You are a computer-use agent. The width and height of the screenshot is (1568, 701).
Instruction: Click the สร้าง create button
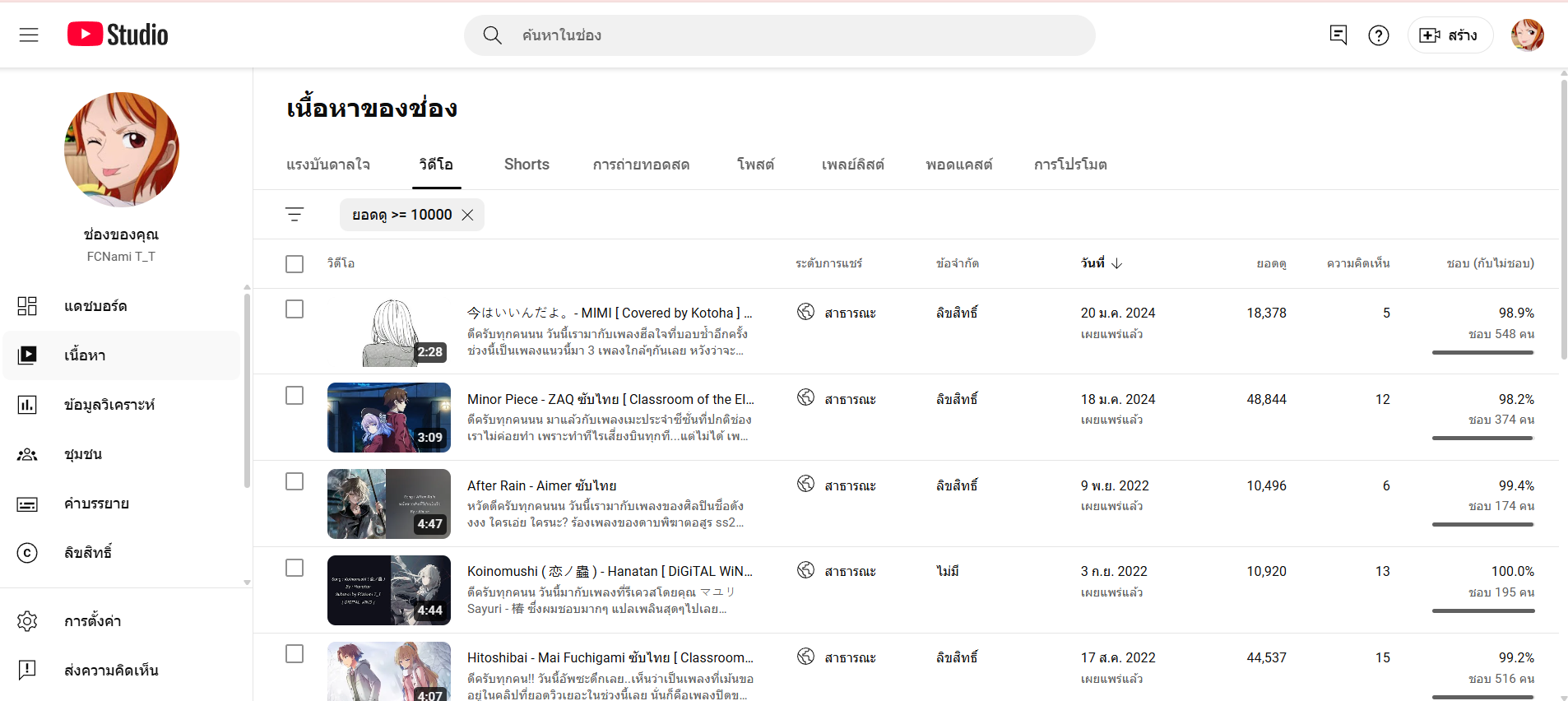[1450, 35]
